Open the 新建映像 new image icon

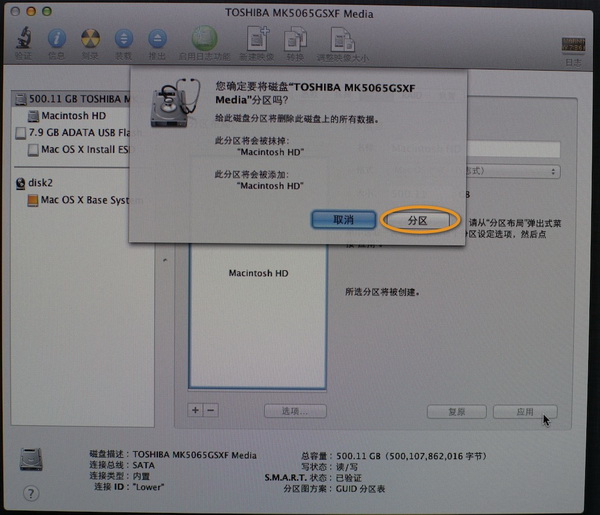(x=257, y=38)
